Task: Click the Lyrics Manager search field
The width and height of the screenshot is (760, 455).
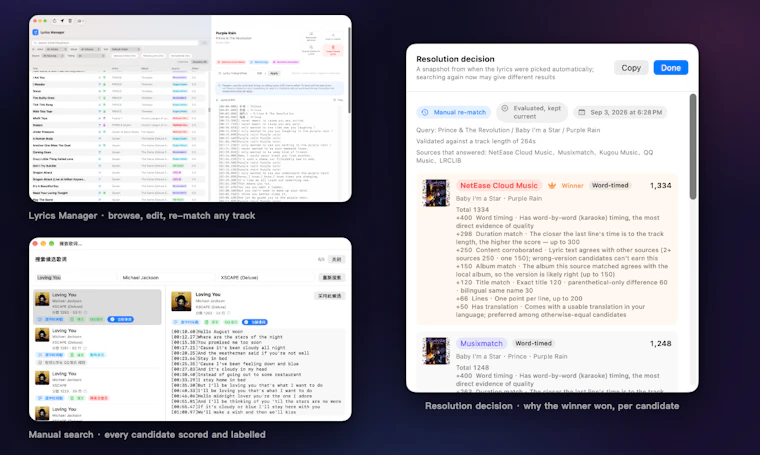Action: (115, 43)
